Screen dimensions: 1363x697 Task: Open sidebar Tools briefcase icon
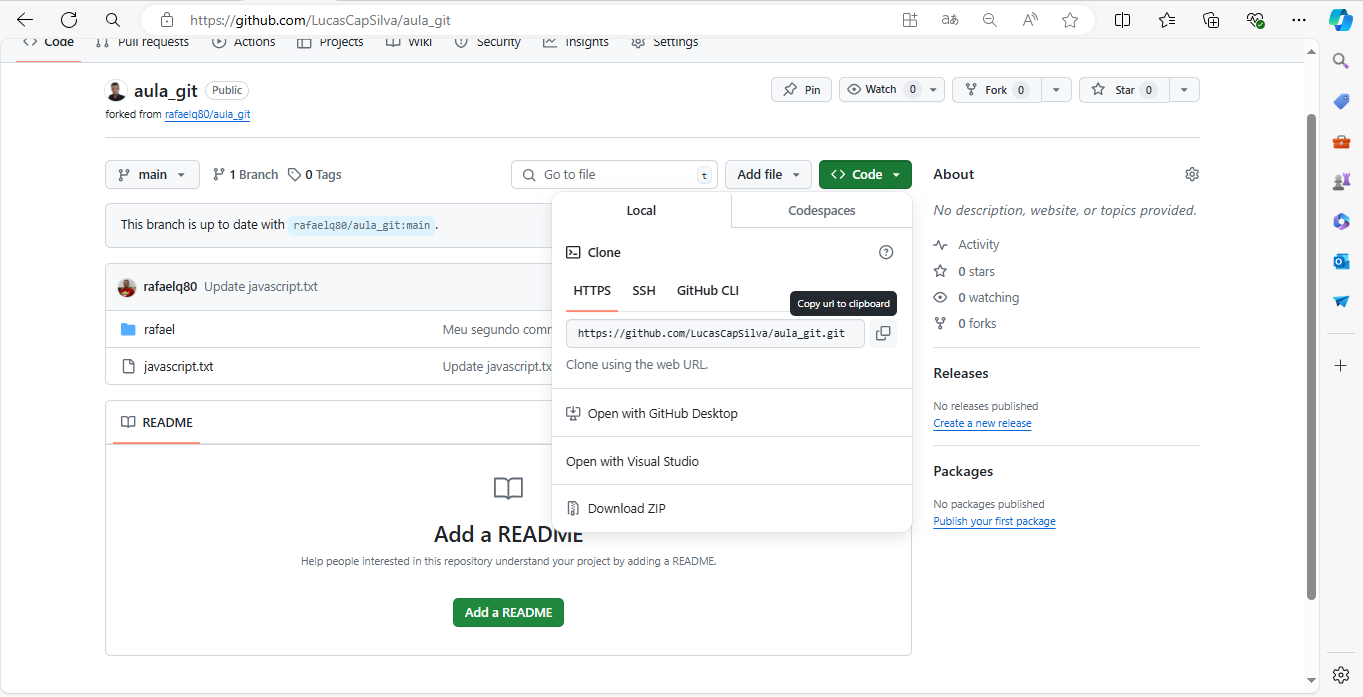[x=1341, y=141]
